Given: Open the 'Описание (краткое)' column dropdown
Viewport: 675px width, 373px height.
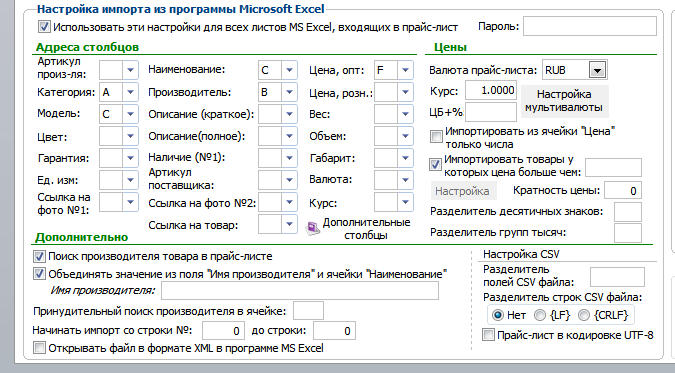Looking at the screenshot, I should (x=289, y=114).
